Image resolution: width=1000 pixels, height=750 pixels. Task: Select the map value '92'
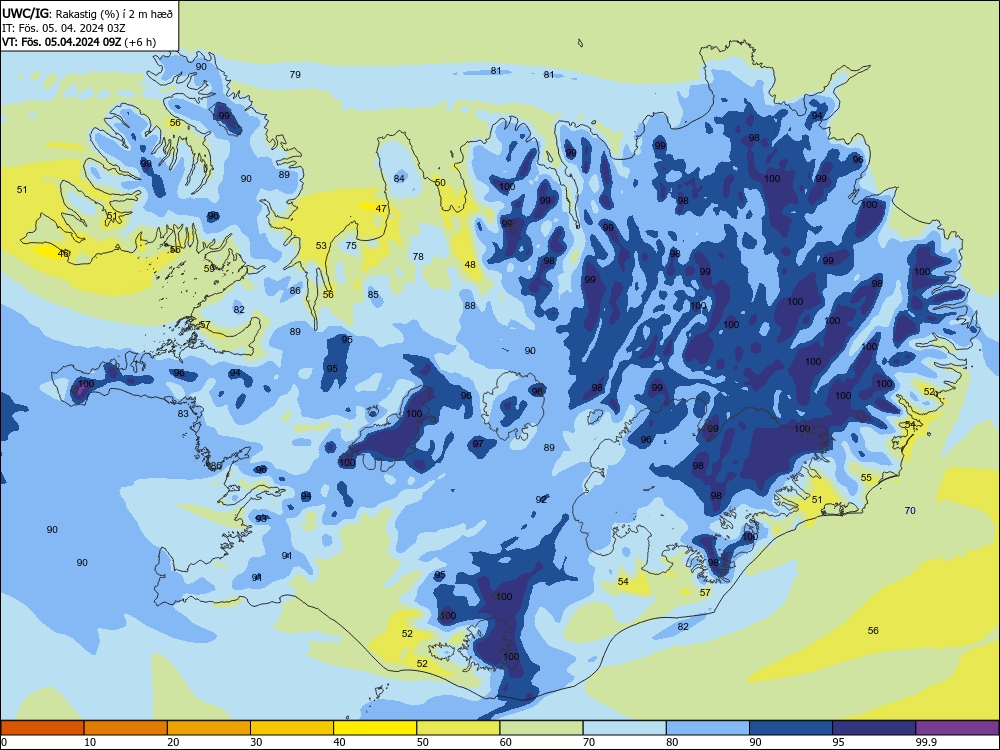click(541, 500)
